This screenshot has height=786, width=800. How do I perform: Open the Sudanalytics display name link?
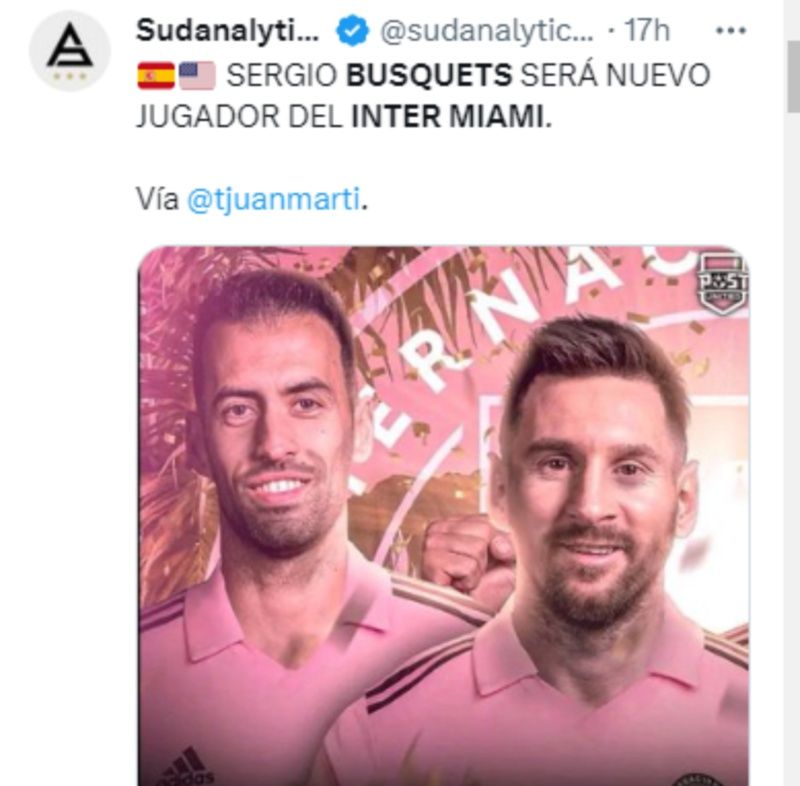[x=228, y=31]
